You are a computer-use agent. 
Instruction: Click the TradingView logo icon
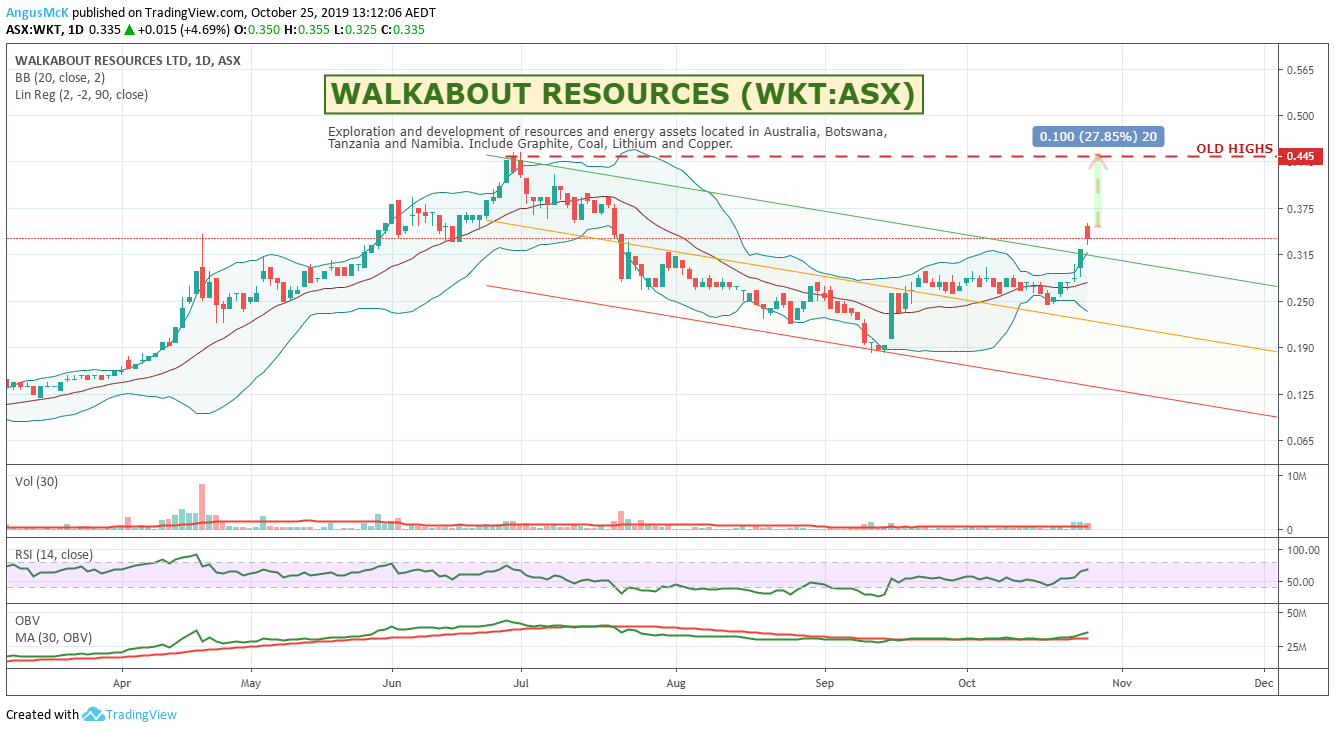click(x=94, y=714)
